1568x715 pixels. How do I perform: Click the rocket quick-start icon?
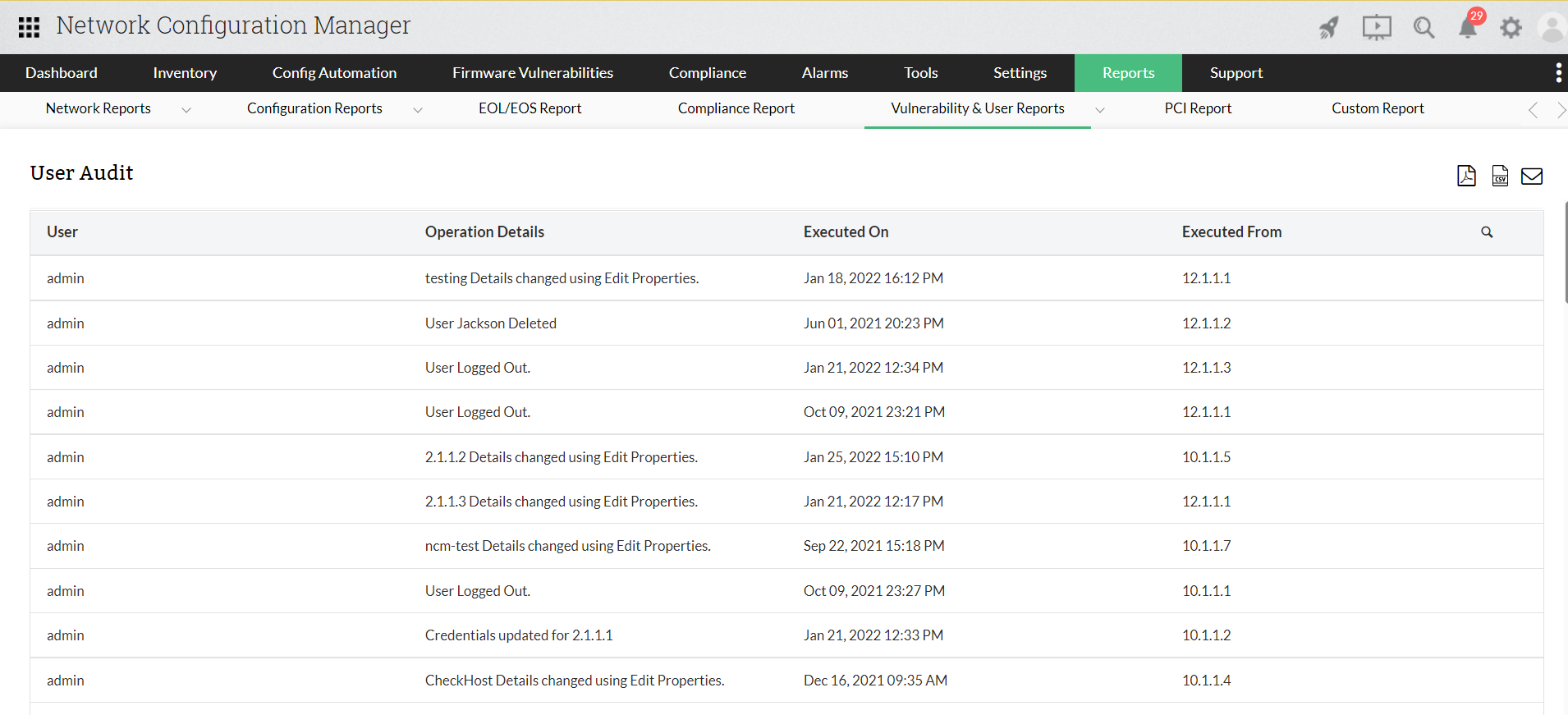tap(1329, 27)
